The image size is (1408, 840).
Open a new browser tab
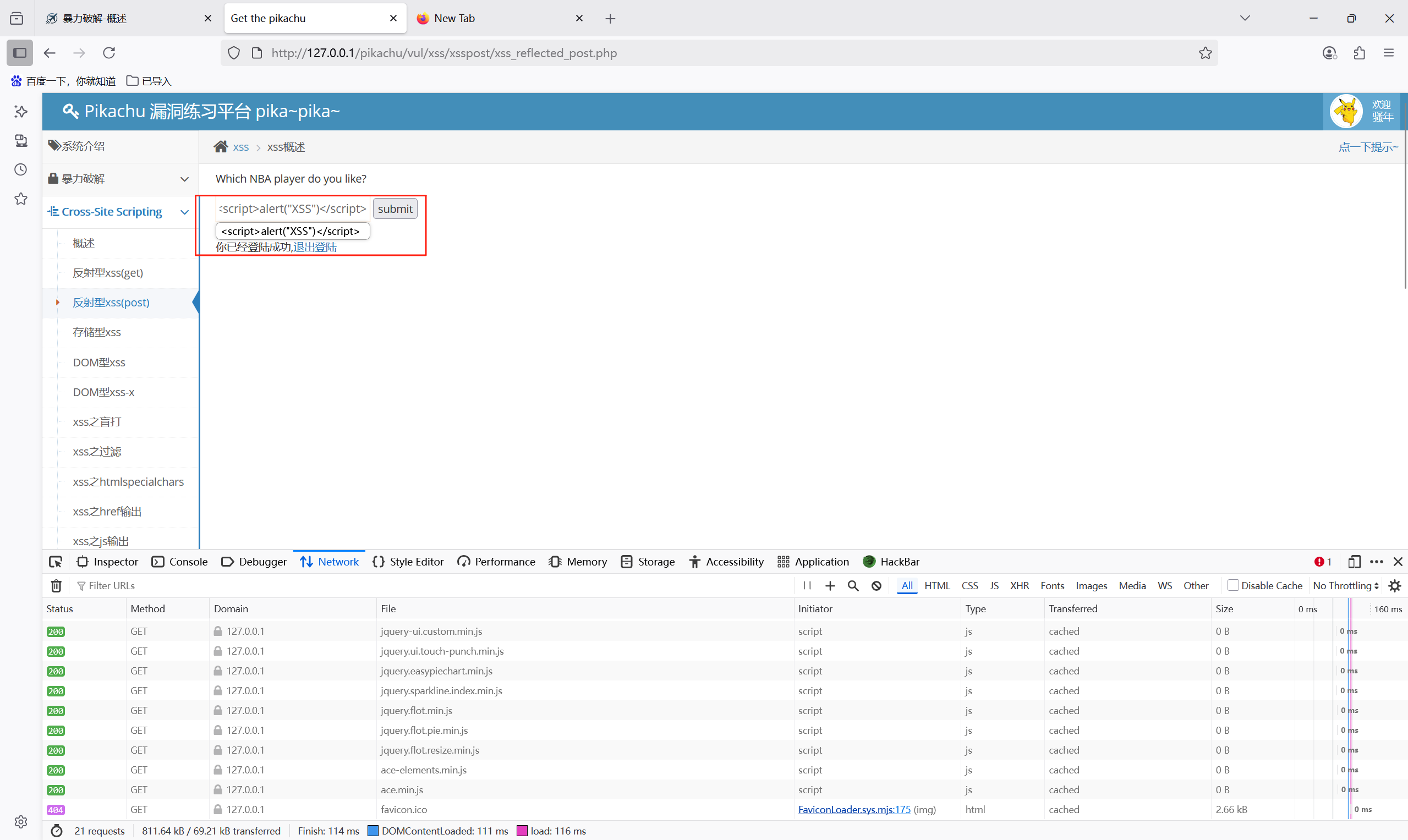click(610, 18)
